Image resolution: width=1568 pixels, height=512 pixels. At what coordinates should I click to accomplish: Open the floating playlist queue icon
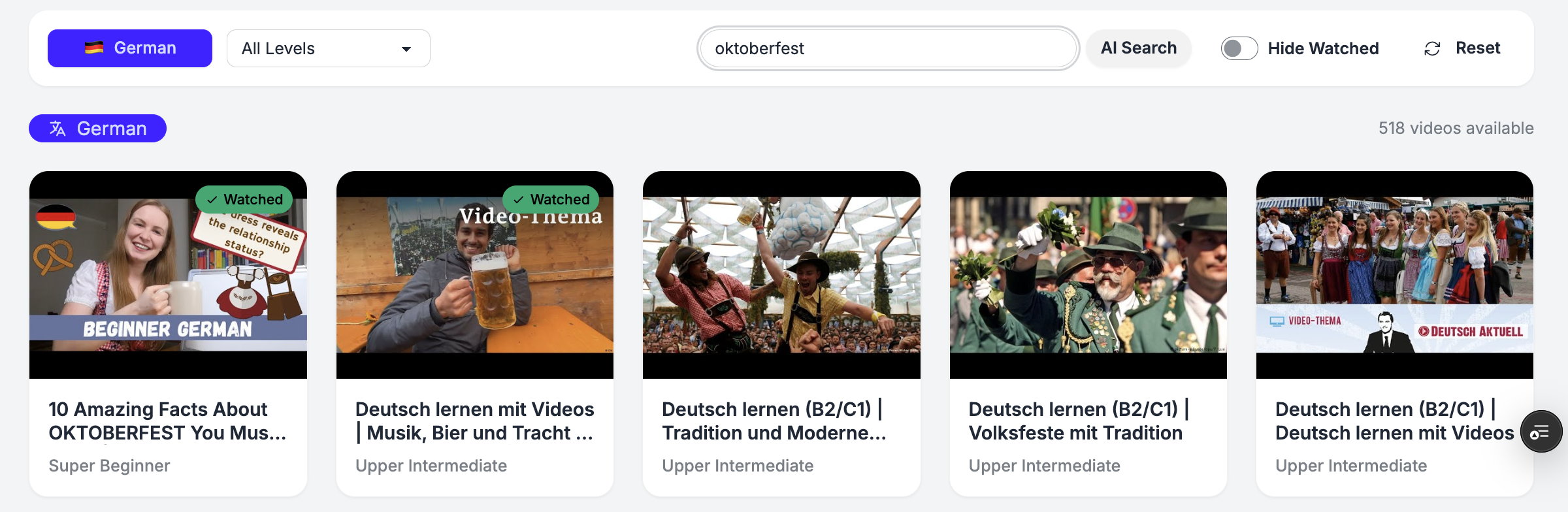point(1541,432)
